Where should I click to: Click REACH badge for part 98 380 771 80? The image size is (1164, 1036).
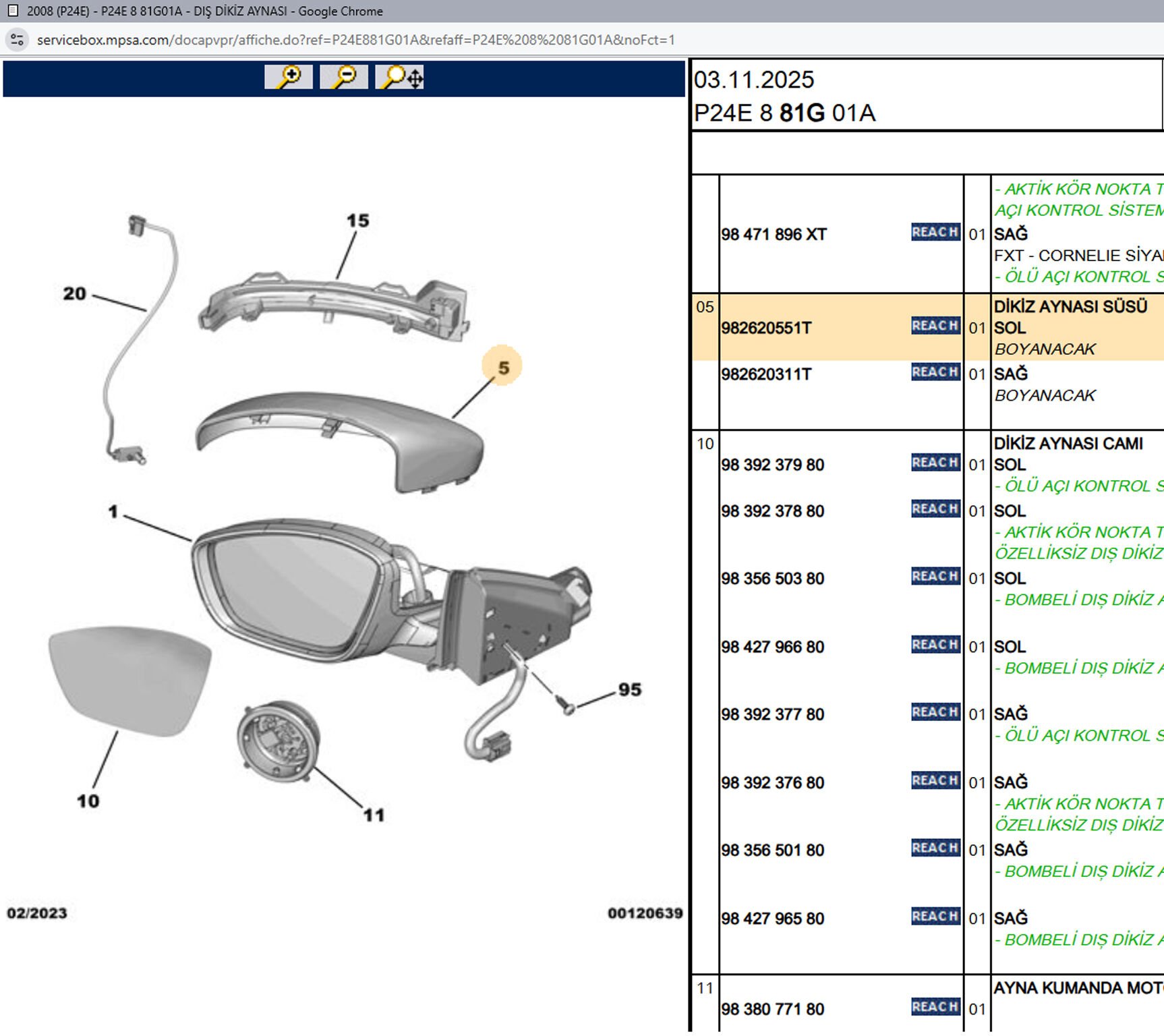point(935,1007)
